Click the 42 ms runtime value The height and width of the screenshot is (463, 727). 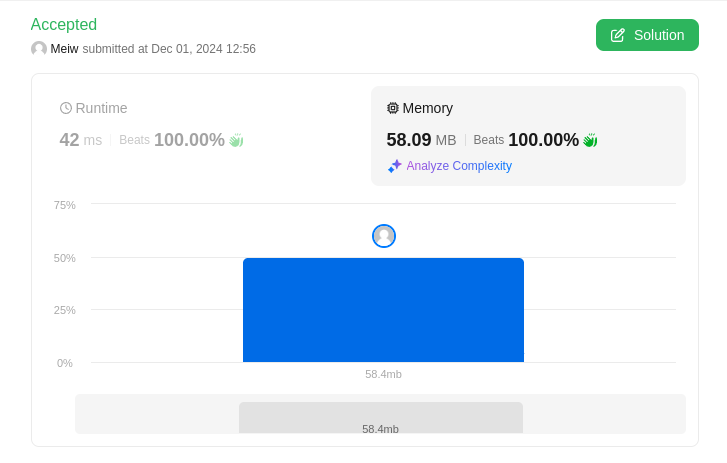(x=81, y=140)
